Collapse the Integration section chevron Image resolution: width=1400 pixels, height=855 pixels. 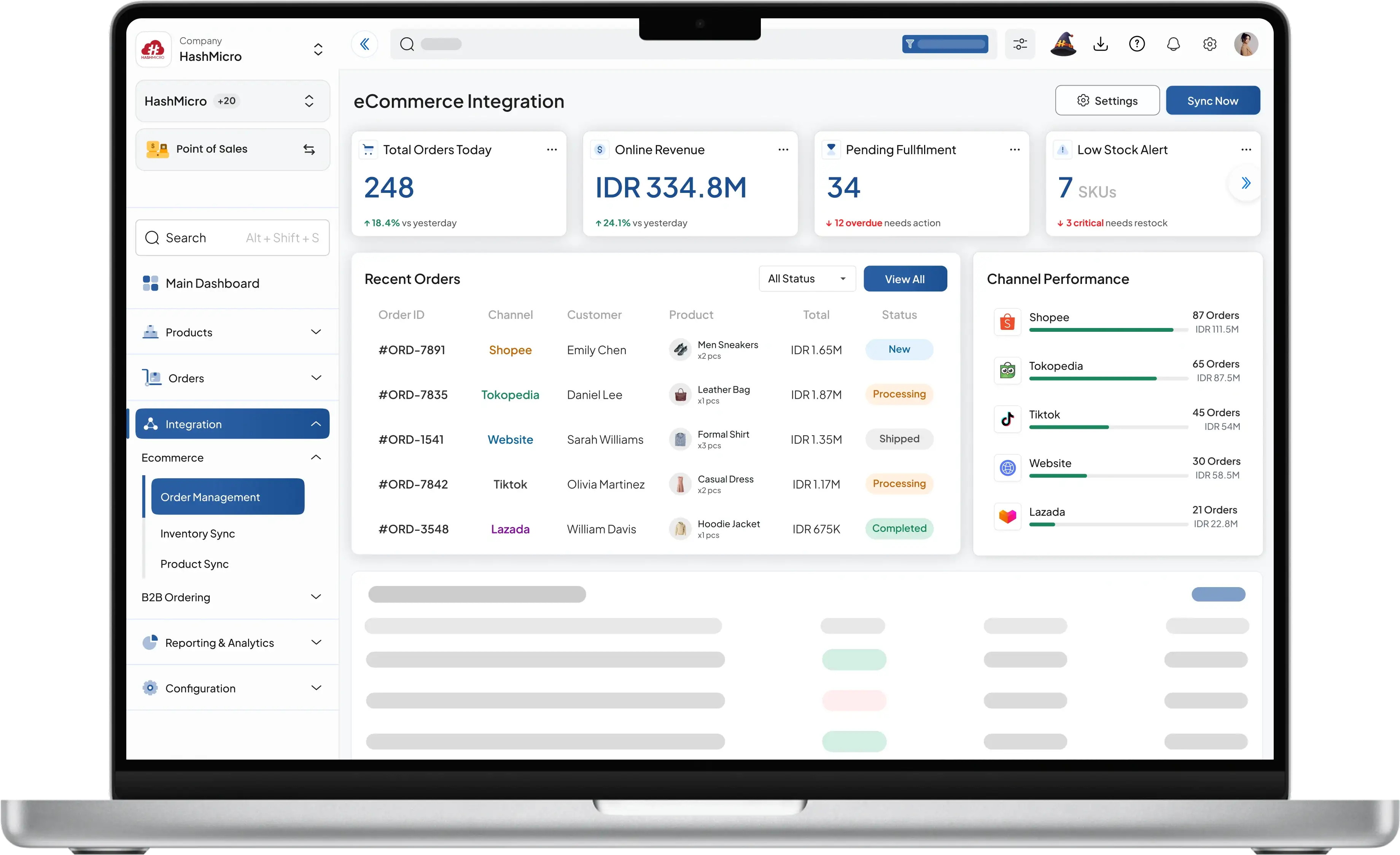click(x=316, y=424)
